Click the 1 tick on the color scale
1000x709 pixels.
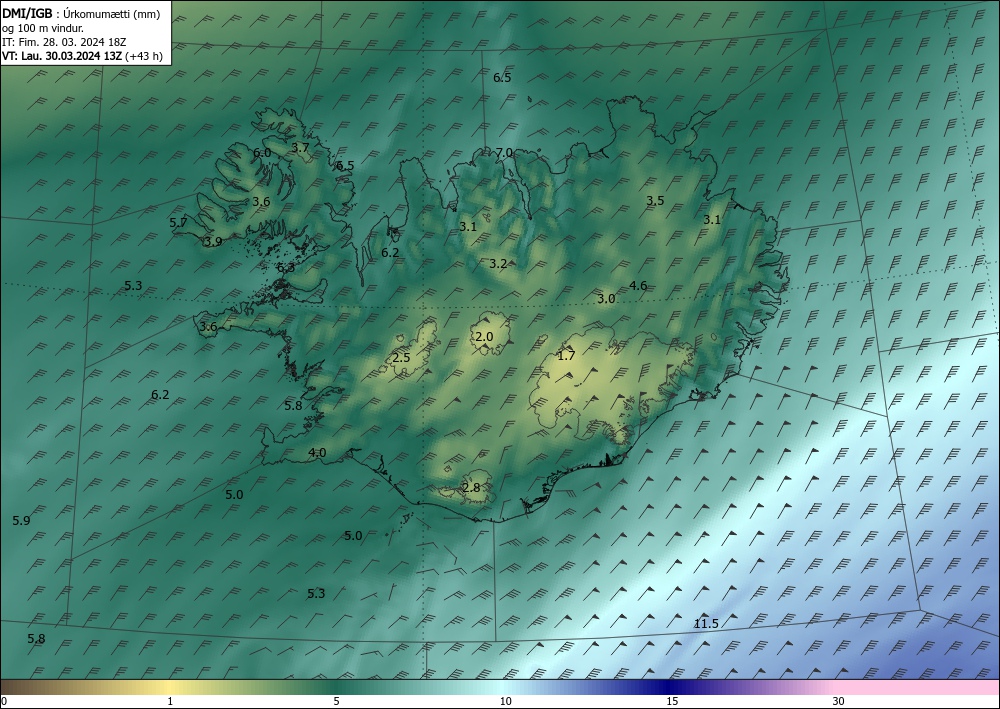(170, 701)
